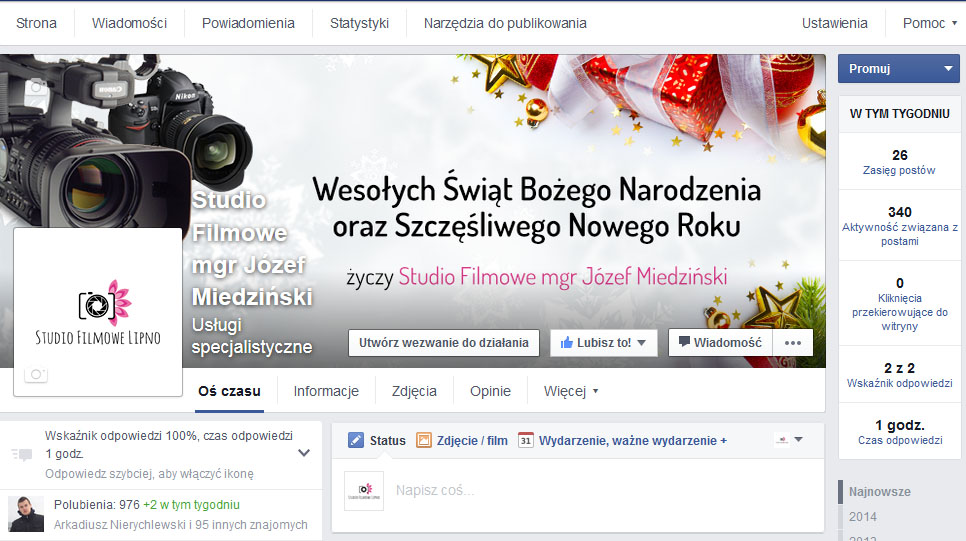This screenshot has width=966, height=541.
Task: Click Utwórz wezwanie do działania
Action: click(x=444, y=343)
